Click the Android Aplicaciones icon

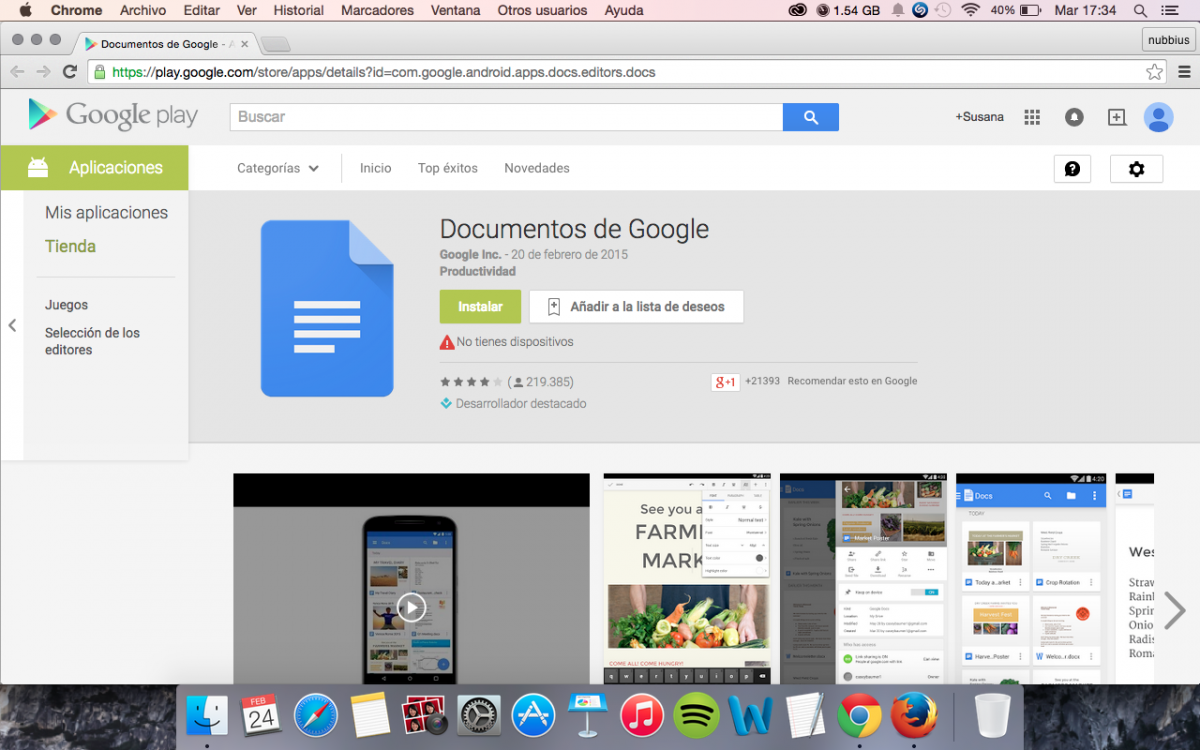(x=38, y=167)
